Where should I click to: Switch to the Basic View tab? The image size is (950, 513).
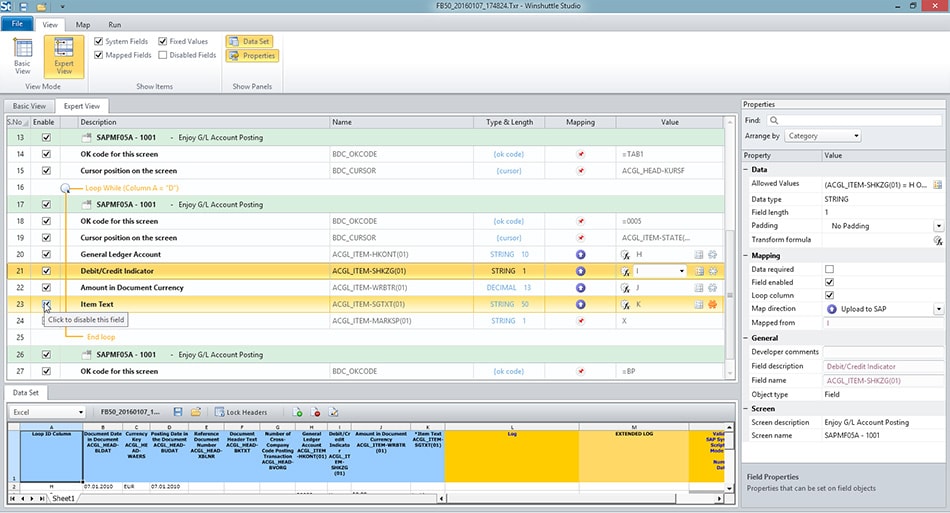pos(27,106)
